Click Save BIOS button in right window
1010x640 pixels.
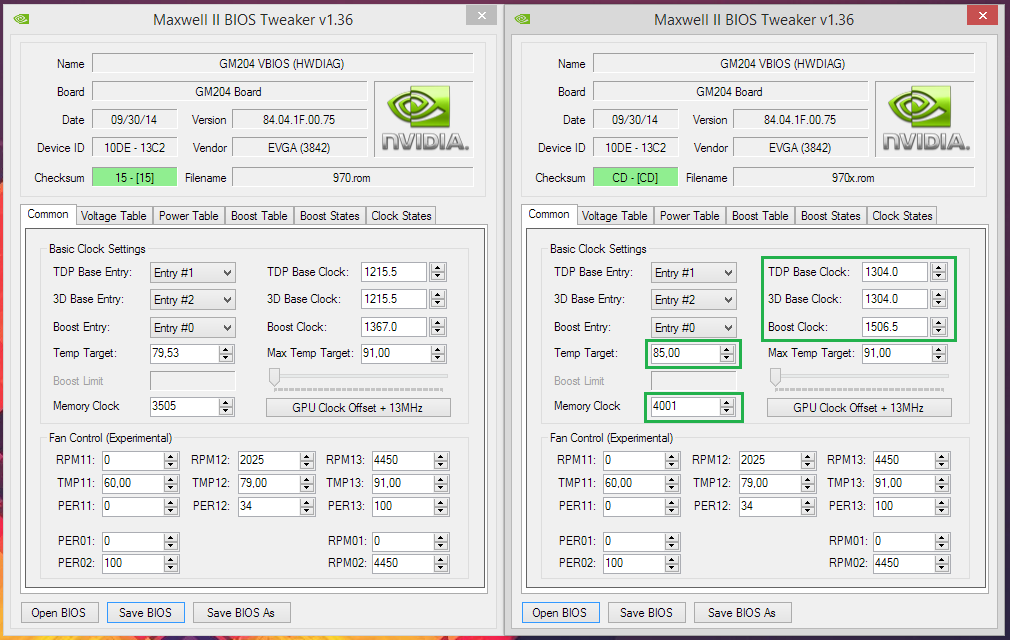(x=647, y=612)
